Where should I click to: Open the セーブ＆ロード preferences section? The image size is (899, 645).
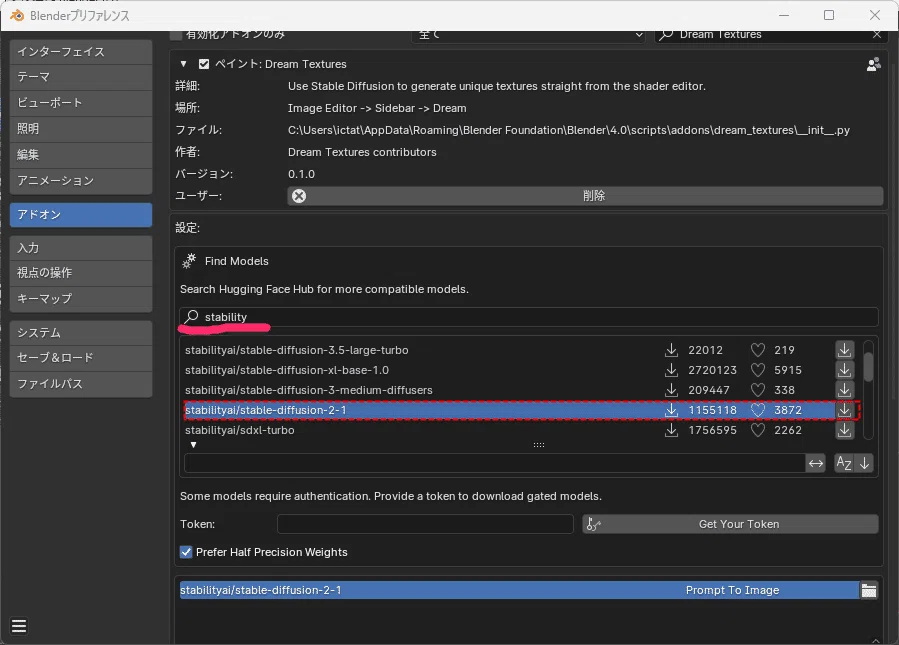pos(81,358)
